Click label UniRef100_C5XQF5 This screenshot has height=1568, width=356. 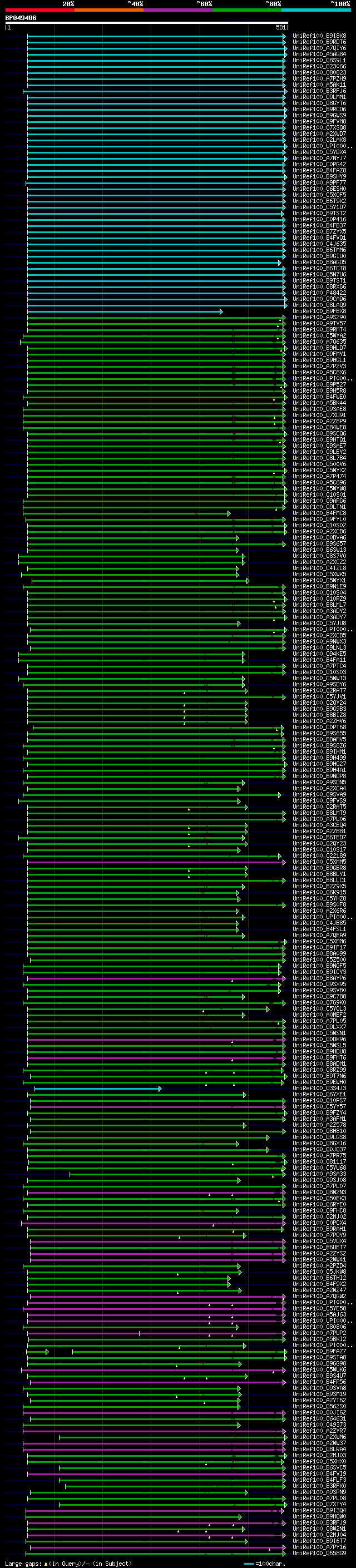tap(319, 195)
